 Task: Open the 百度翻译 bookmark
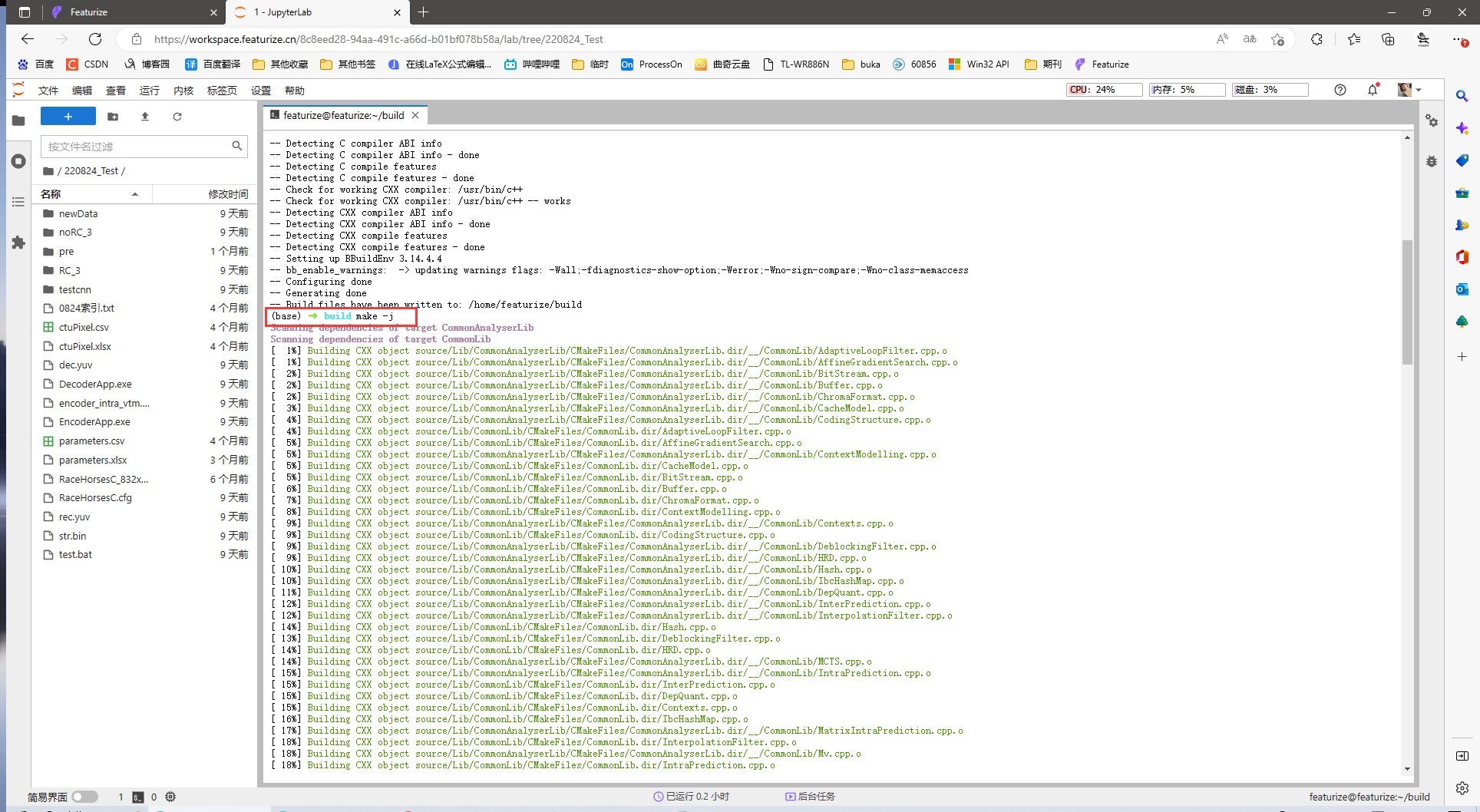click(213, 64)
